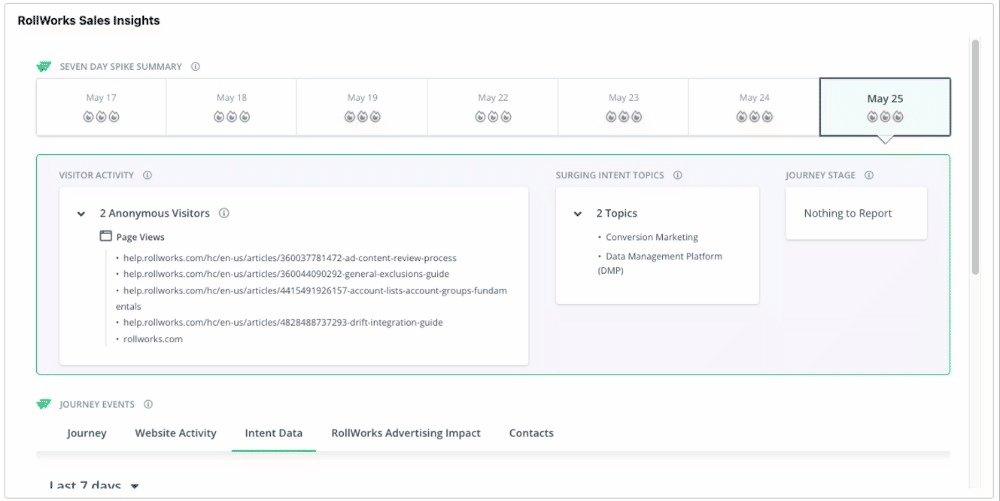1000x501 pixels.
Task: Open the drift-integration-guide page link
Action: [283, 323]
